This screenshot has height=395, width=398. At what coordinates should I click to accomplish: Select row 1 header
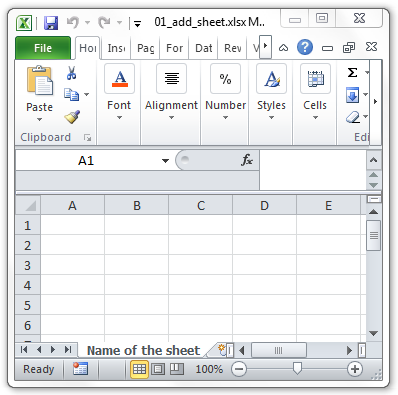coord(28,225)
